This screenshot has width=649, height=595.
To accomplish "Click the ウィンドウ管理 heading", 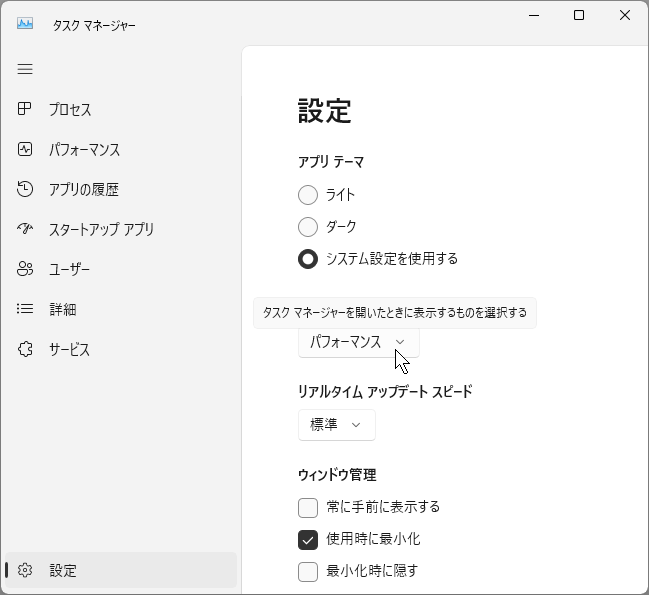I will point(337,475).
